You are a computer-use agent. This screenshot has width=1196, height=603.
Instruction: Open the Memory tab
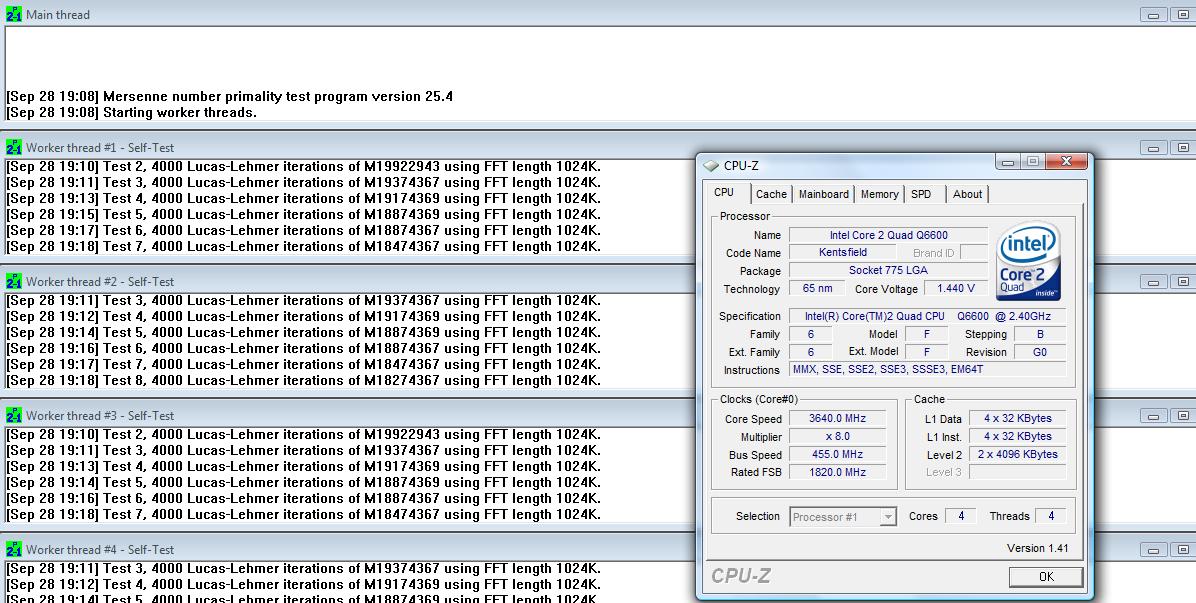879,194
